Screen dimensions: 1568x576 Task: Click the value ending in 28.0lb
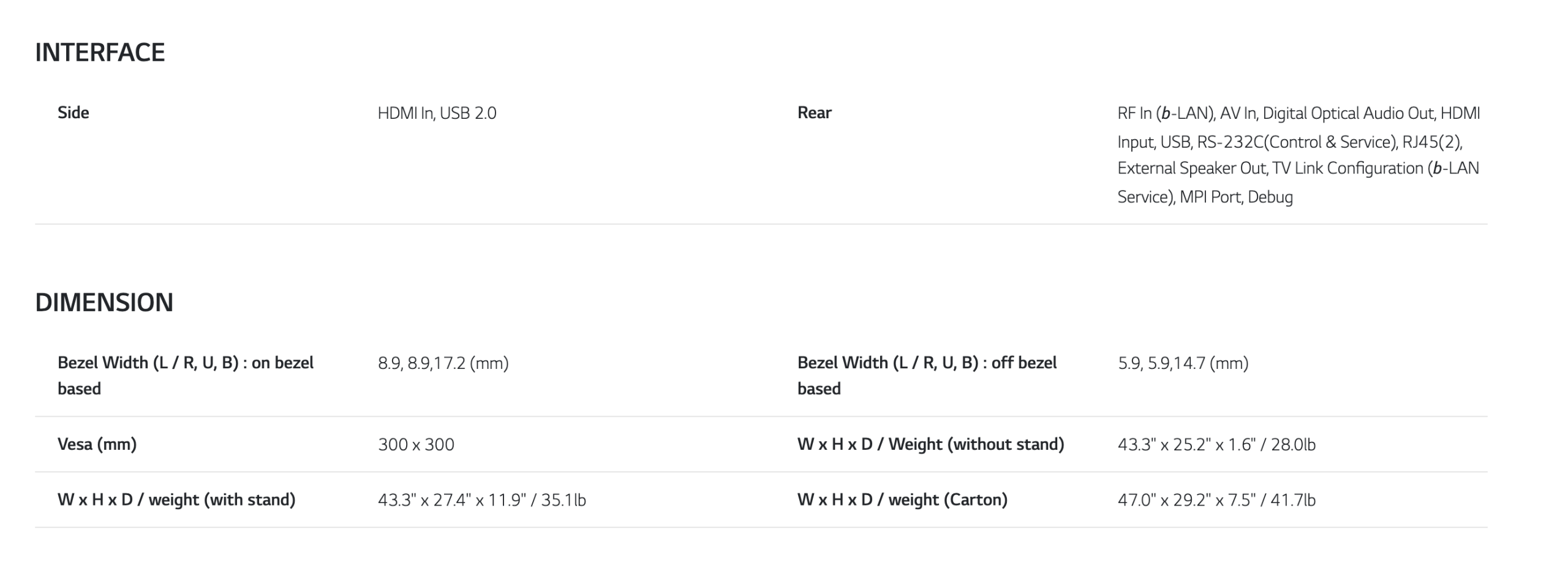coord(1216,445)
